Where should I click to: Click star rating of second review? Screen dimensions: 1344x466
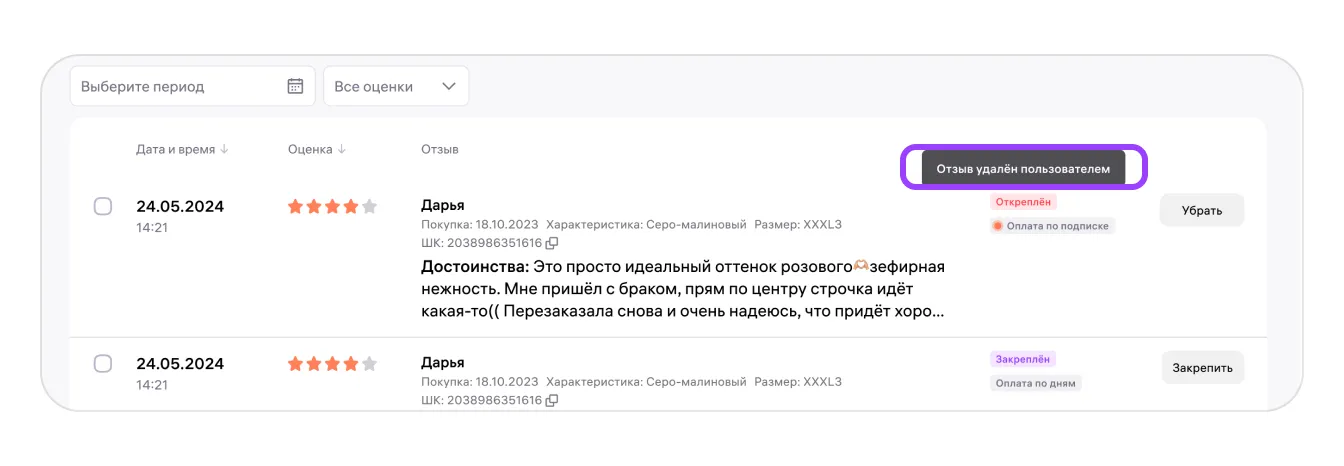coord(332,364)
